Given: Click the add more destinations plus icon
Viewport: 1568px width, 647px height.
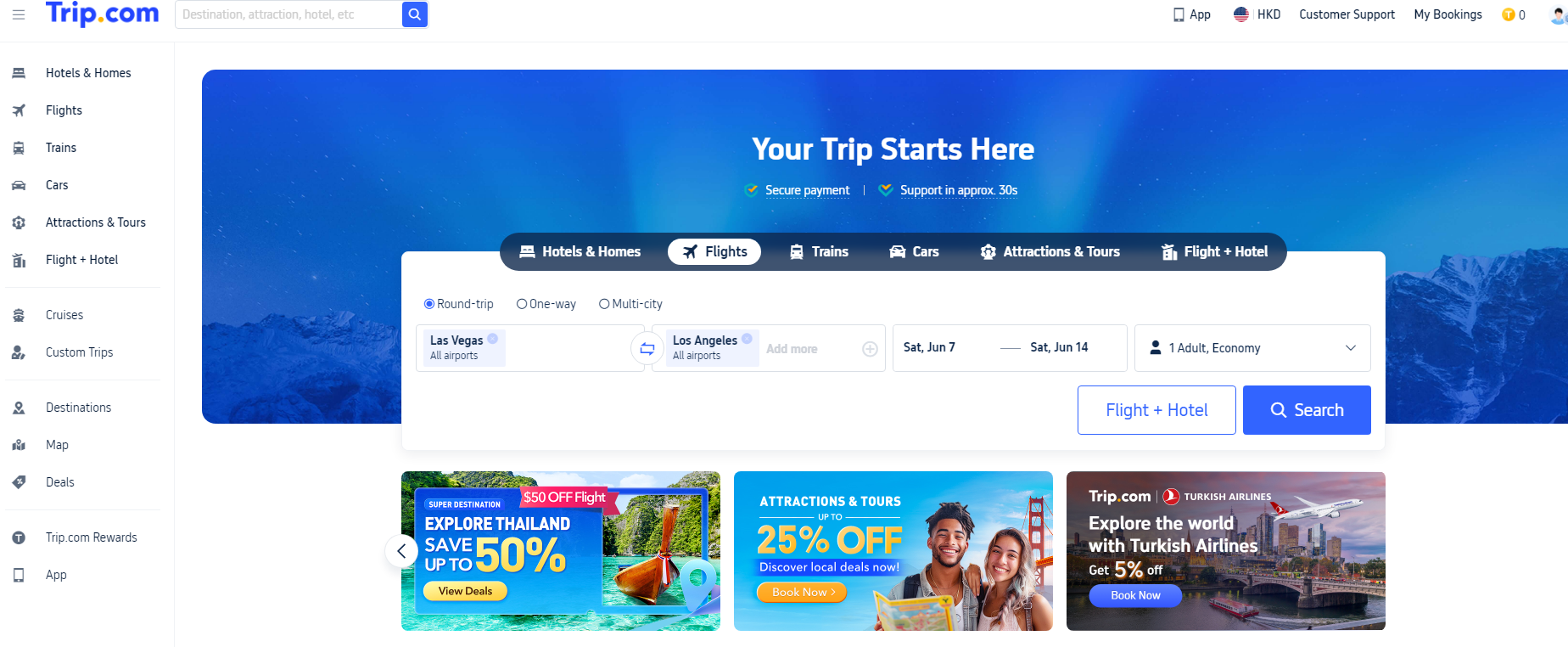Looking at the screenshot, I should pyautogui.click(x=870, y=349).
